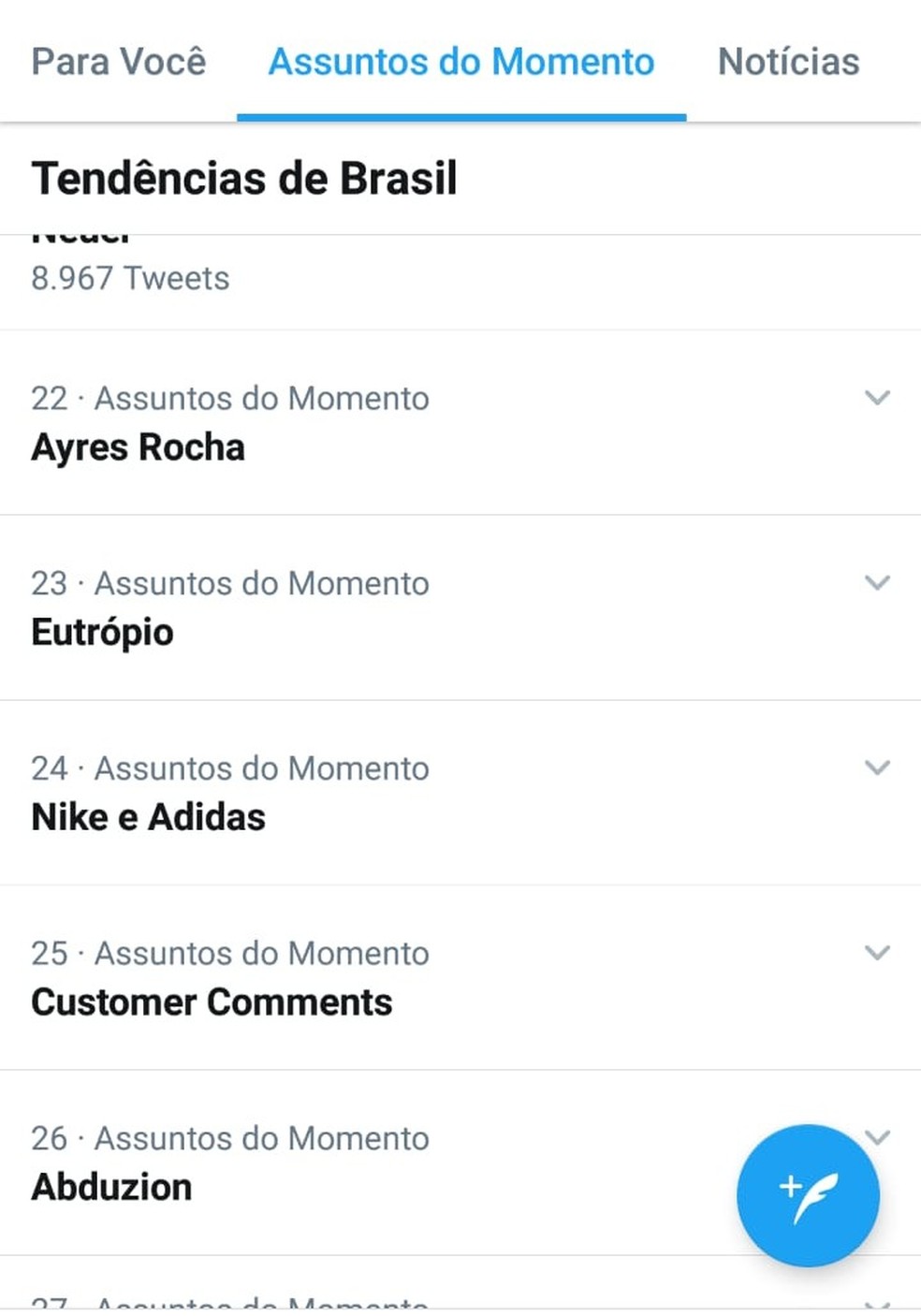Tap the compose tweet floating button

807,1195
